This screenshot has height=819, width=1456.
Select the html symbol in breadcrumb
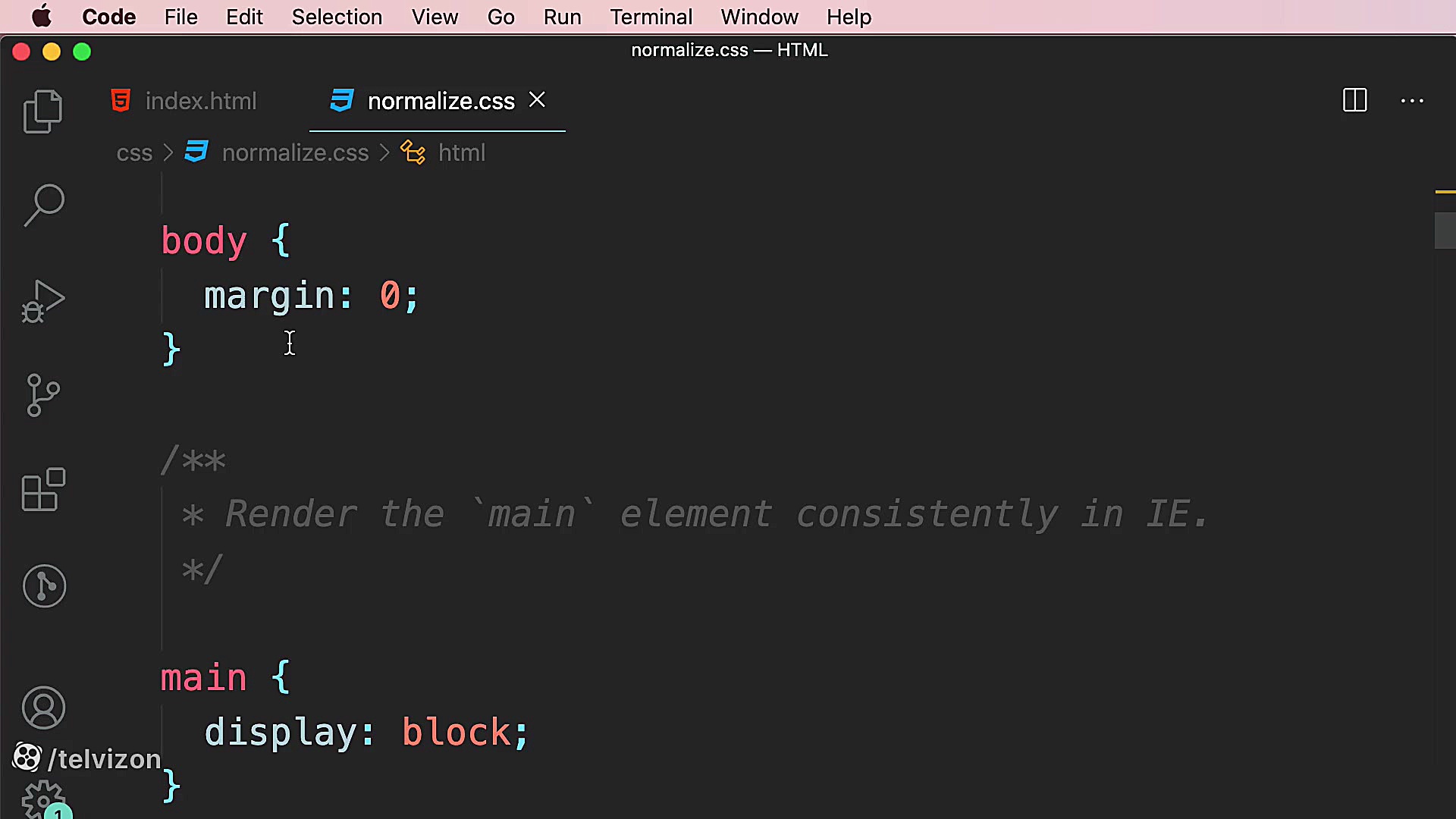pos(461,152)
